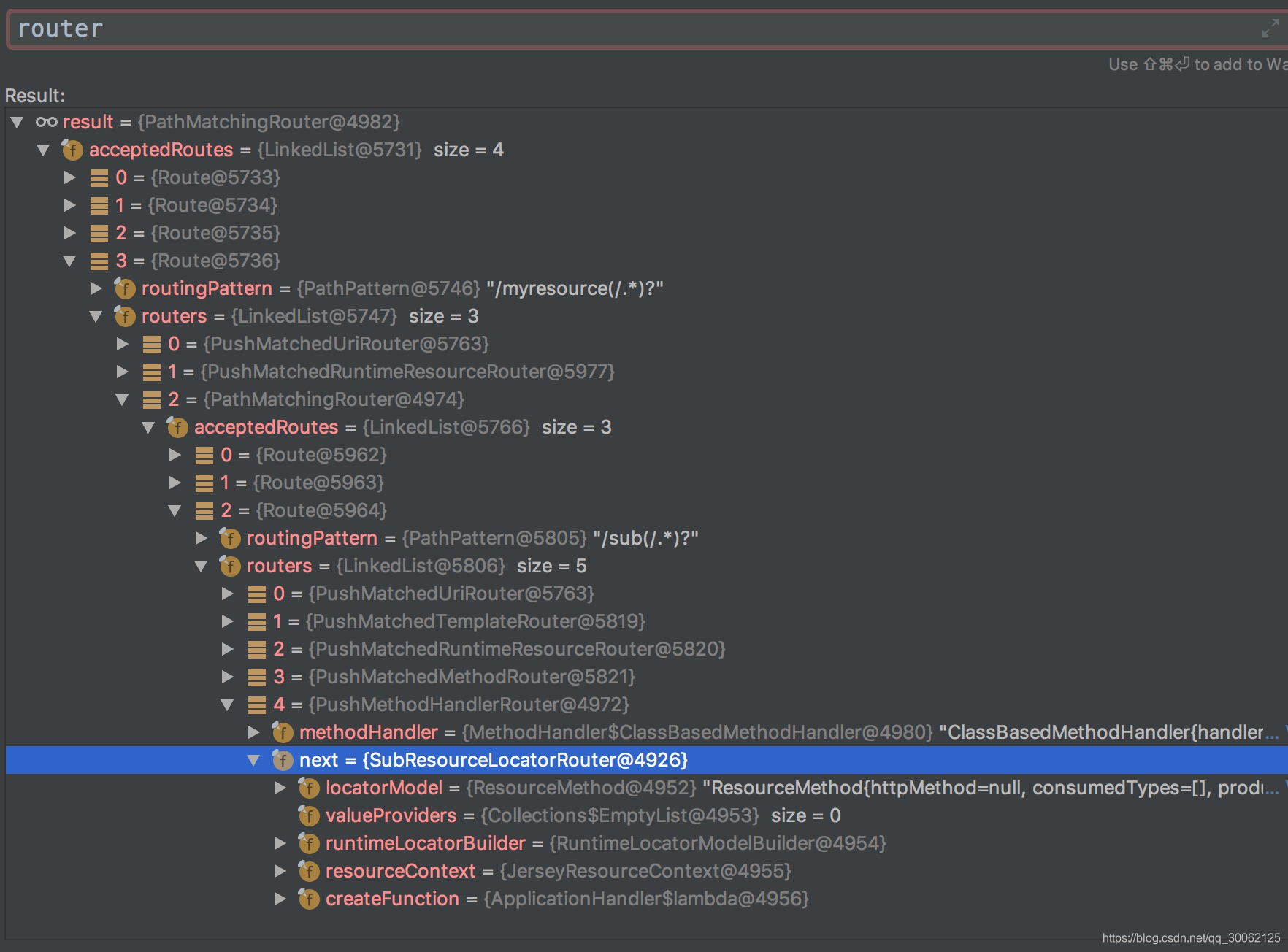The height and width of the screenshot is (952, 1288).
Task: Expand PushMatchedTemplateRouter@5819 entry
Action: coord(227,621)
